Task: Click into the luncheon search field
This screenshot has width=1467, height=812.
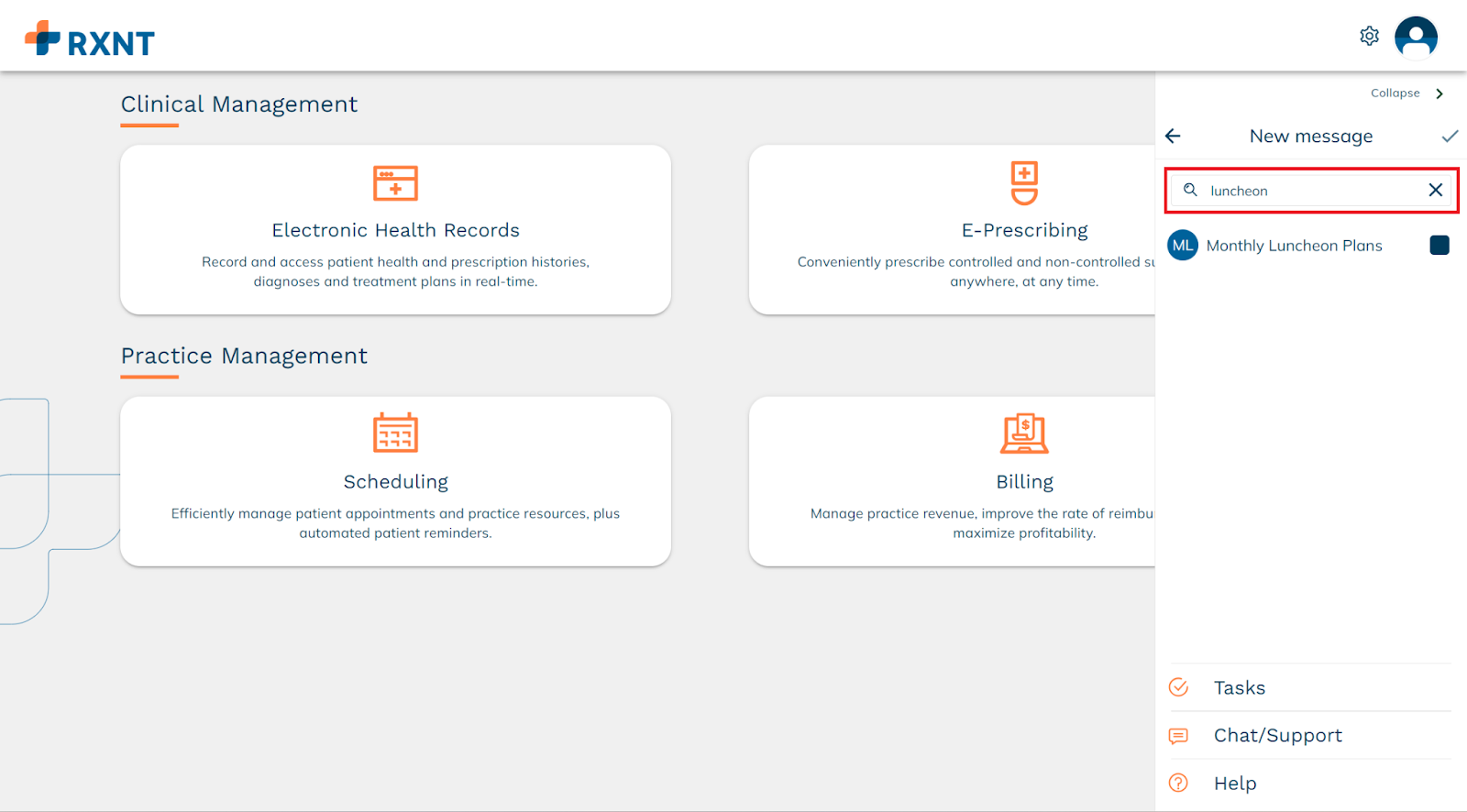Action: [x=1311, y=191]
